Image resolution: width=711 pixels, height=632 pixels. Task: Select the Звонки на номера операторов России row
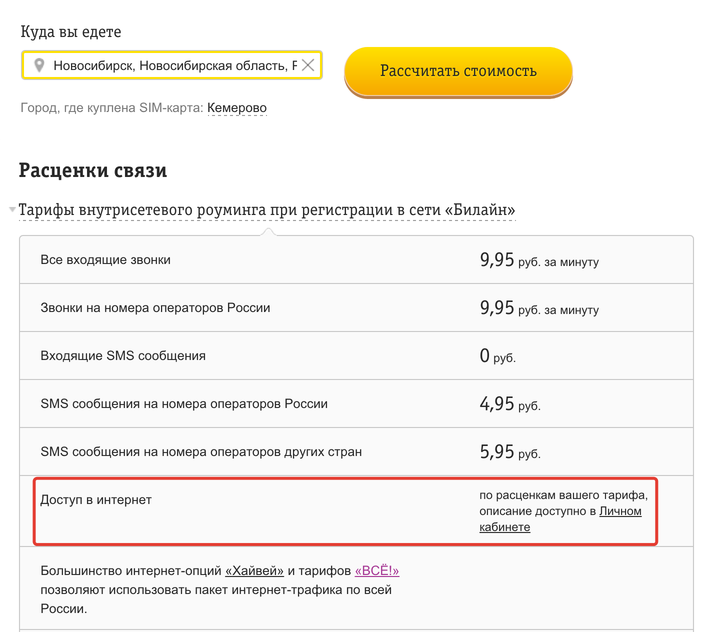coord(356,308)
